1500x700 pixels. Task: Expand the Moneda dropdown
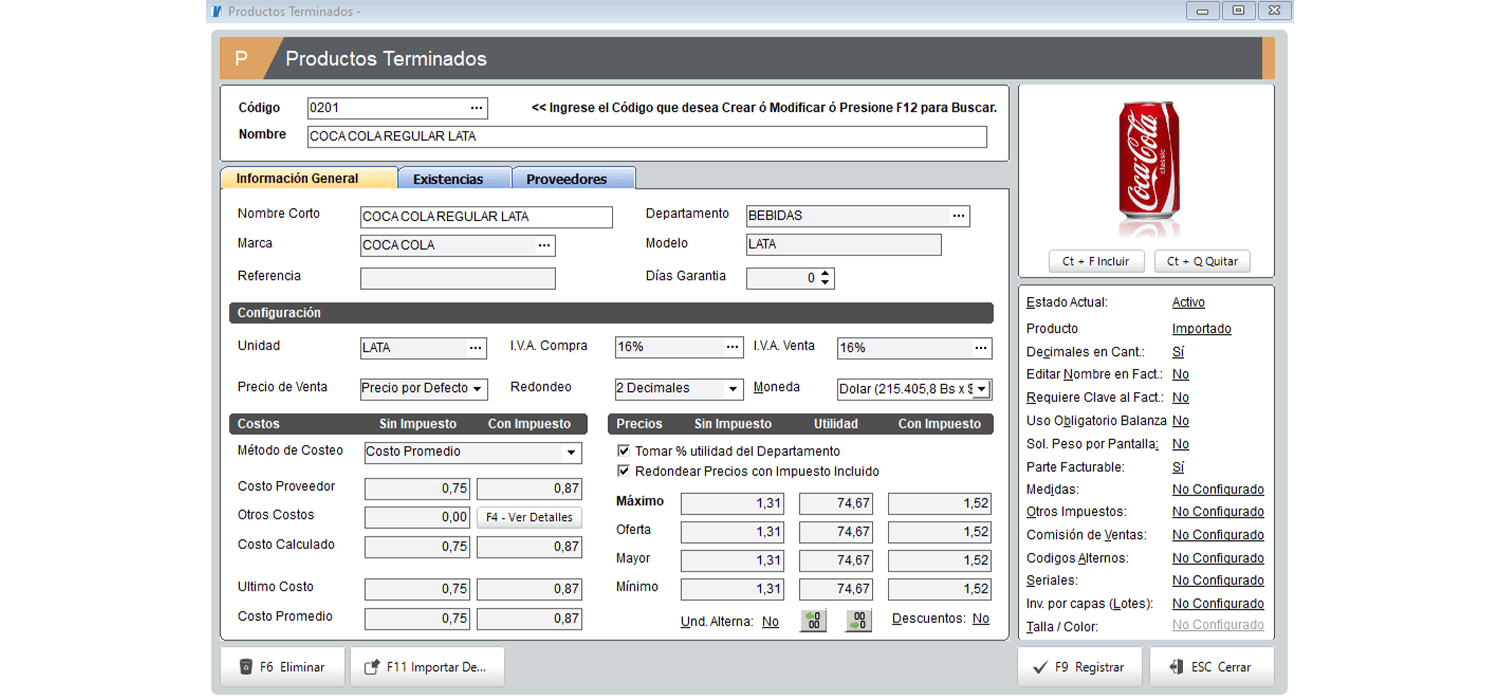pos(982,389)
